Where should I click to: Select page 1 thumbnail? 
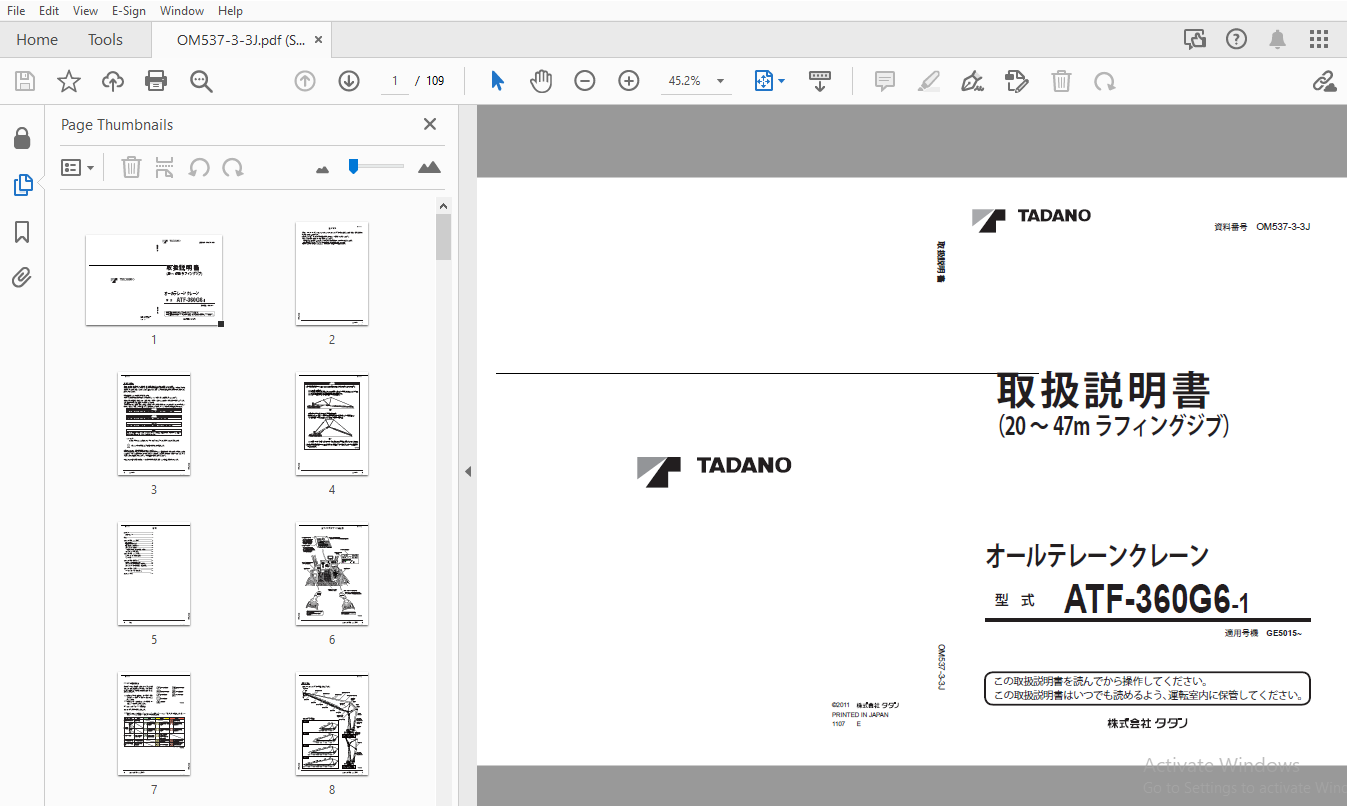[154, 280]
